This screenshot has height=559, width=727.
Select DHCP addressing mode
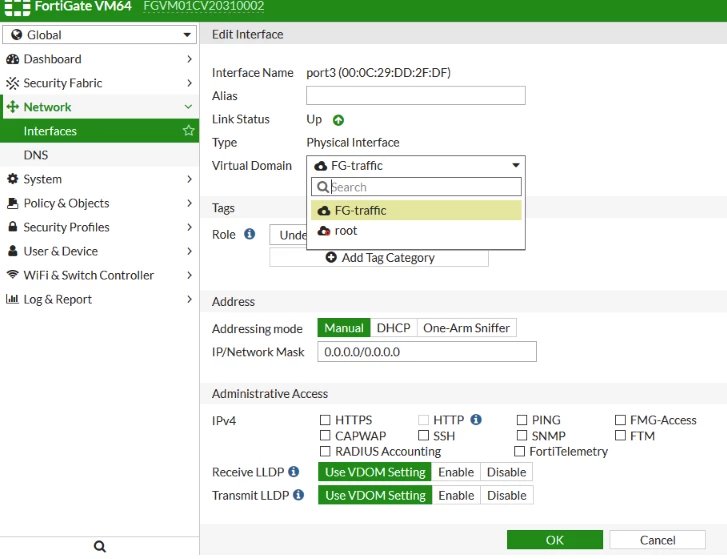(x=393, y=328)
